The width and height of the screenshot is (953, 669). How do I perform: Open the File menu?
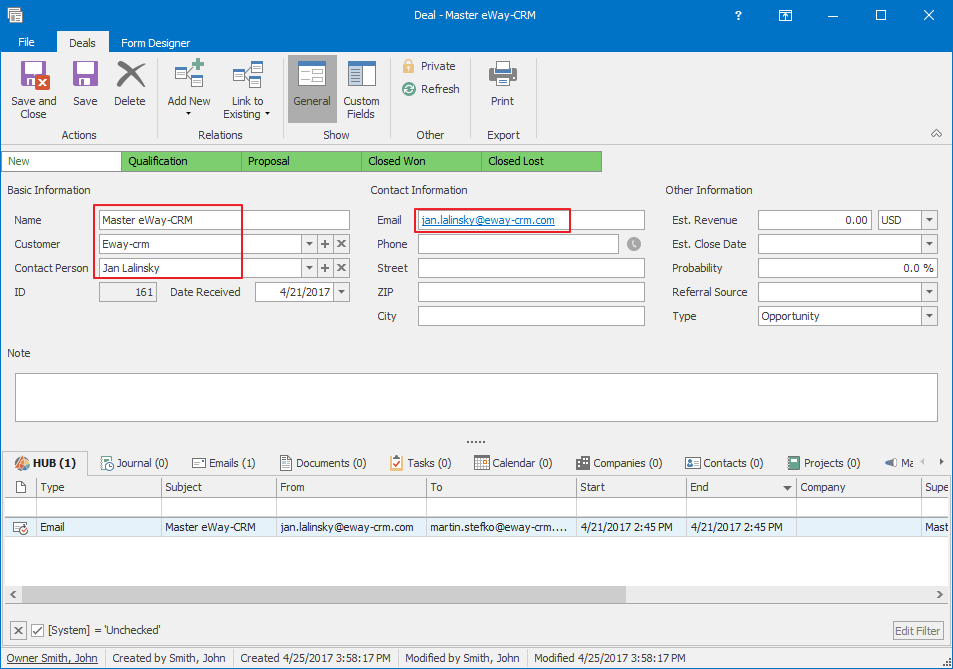[x=26, y=42]
